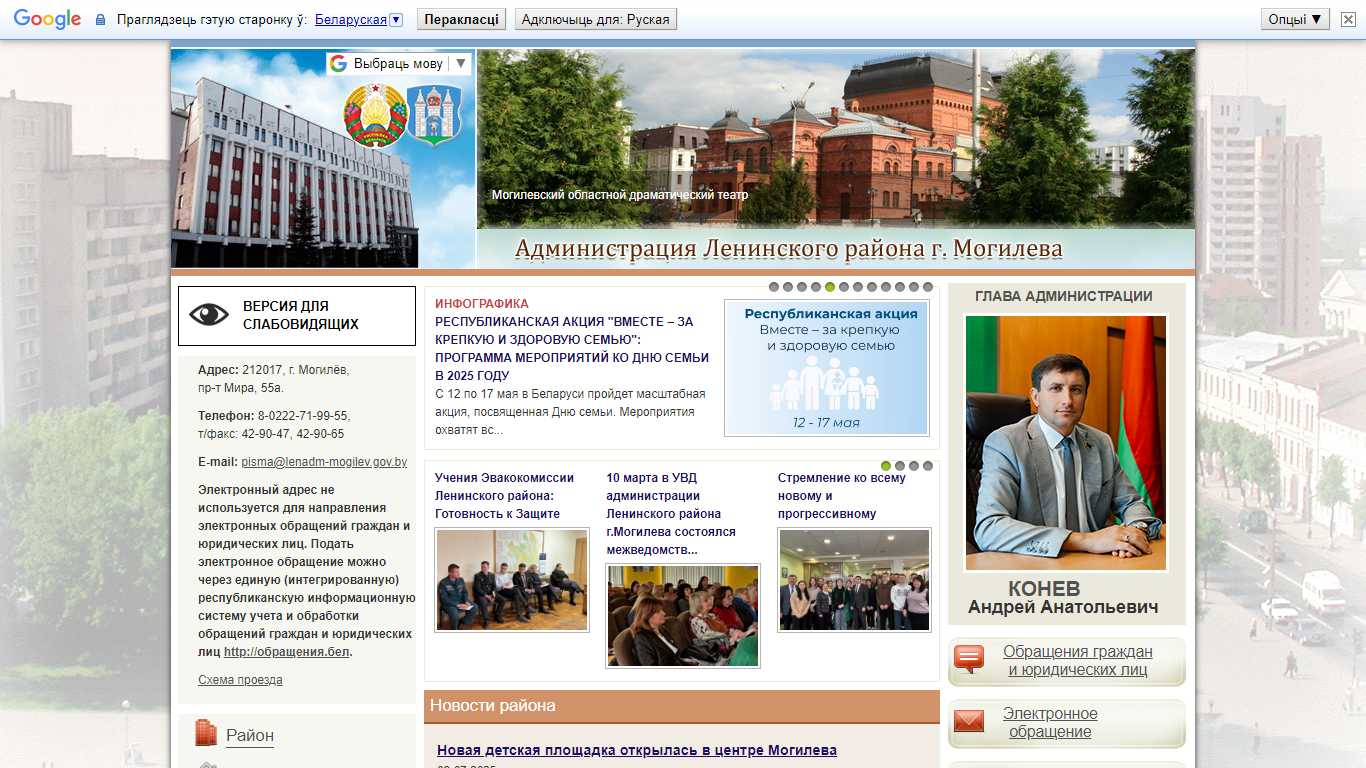Image resolution: width=1366 pixels, height=768 pixels.
Task: Click the ГЛАВА АДМИНИСТРАЦИИ heading
Action: click(x=1064, y=296)
